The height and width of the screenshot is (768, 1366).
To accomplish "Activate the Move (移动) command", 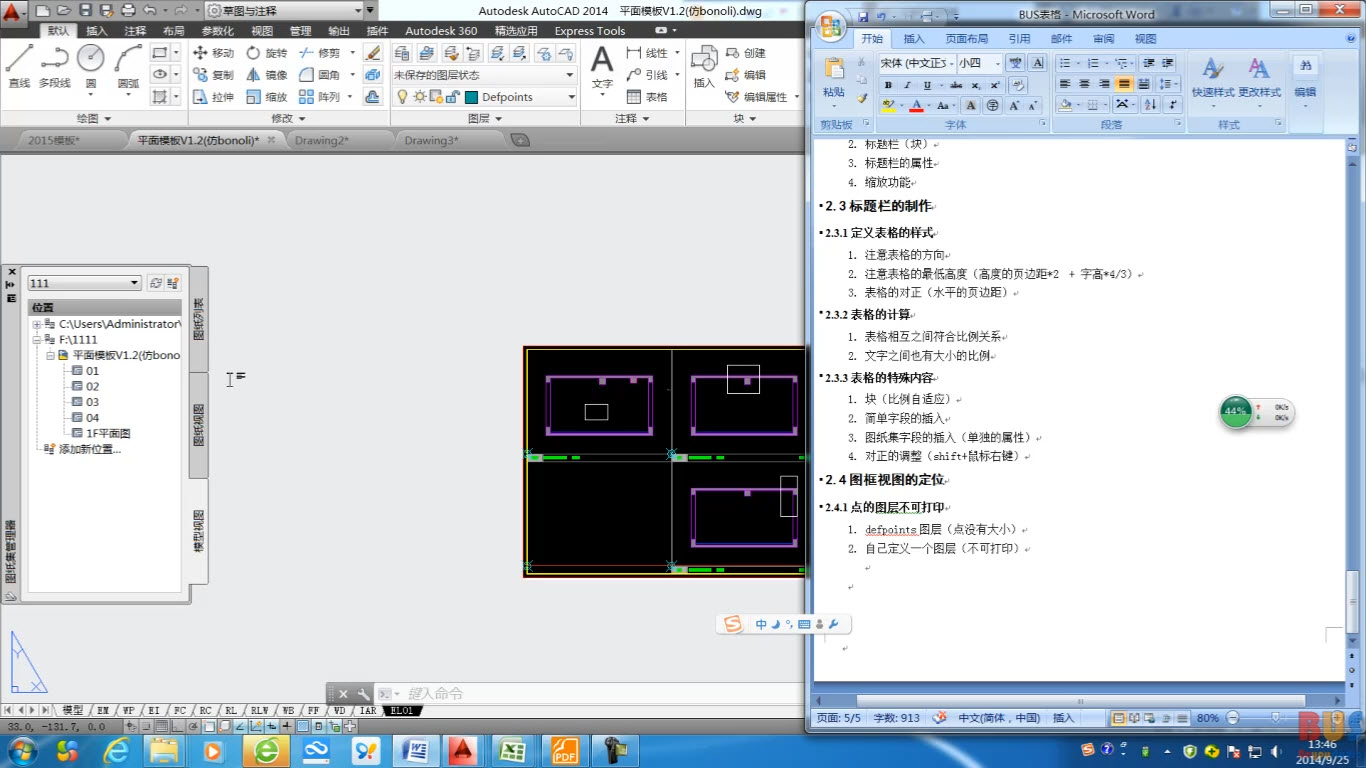I will 213,53.
